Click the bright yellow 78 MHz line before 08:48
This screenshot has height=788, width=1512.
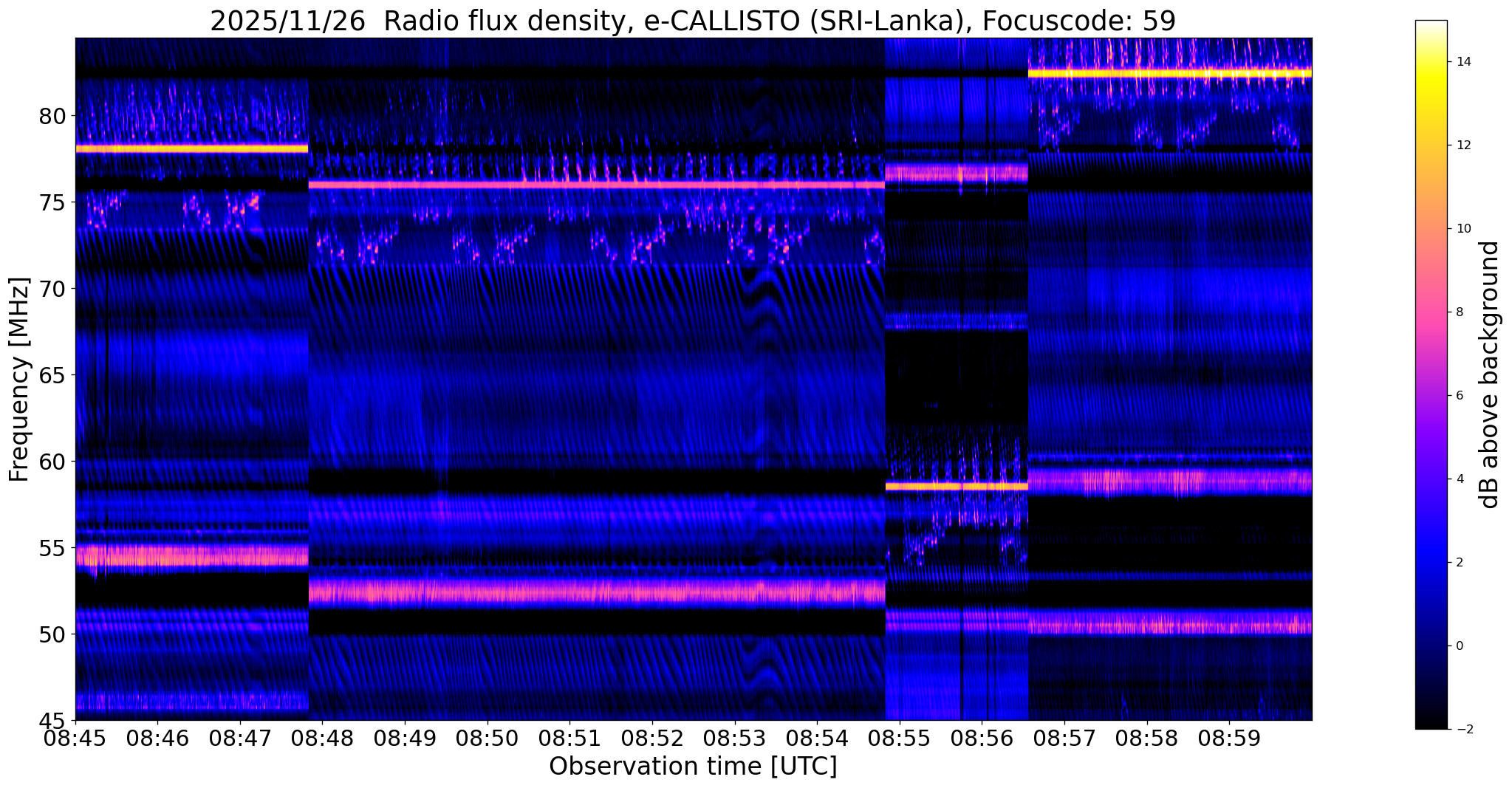tap(191, 148)
